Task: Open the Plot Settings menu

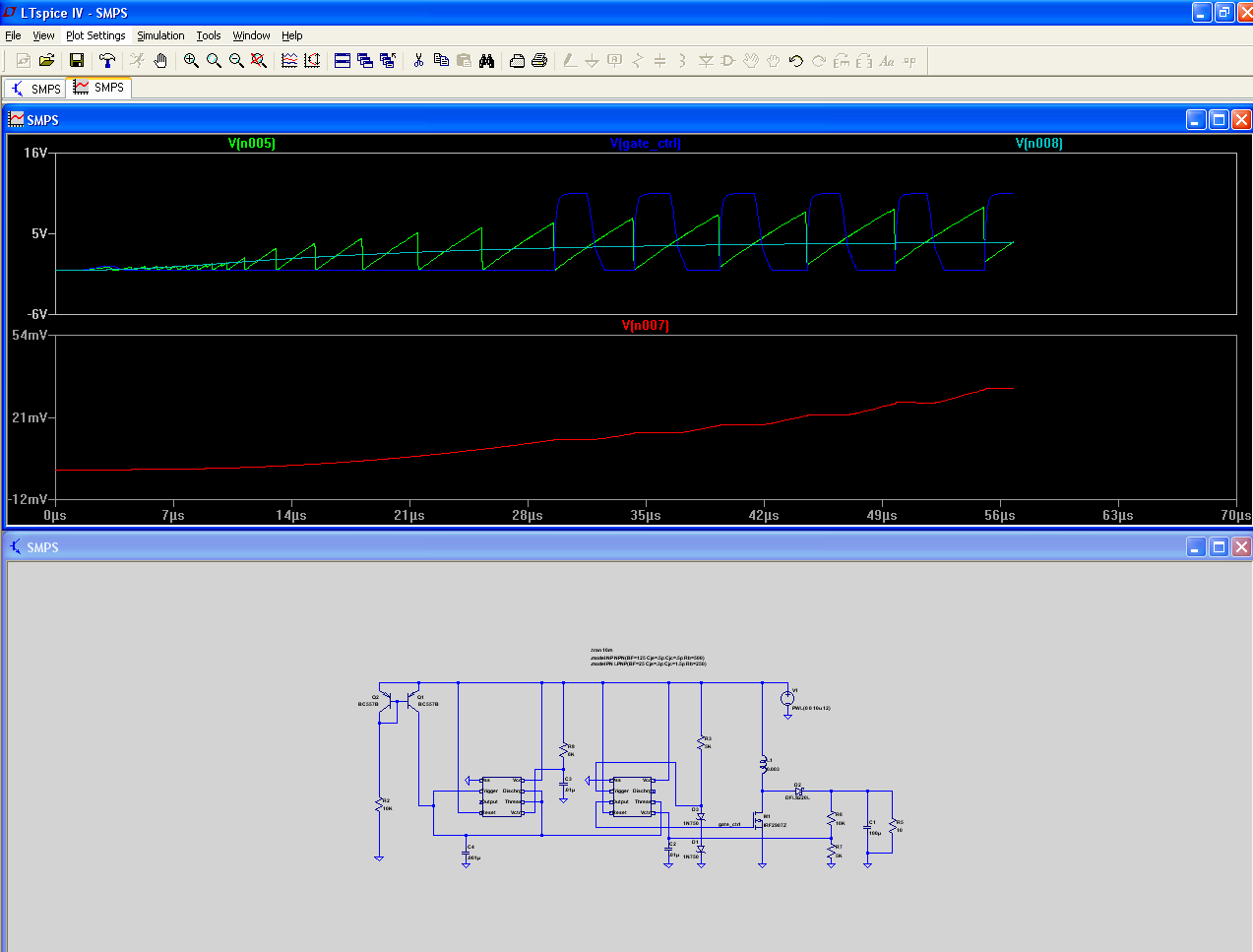Action: 95,35
